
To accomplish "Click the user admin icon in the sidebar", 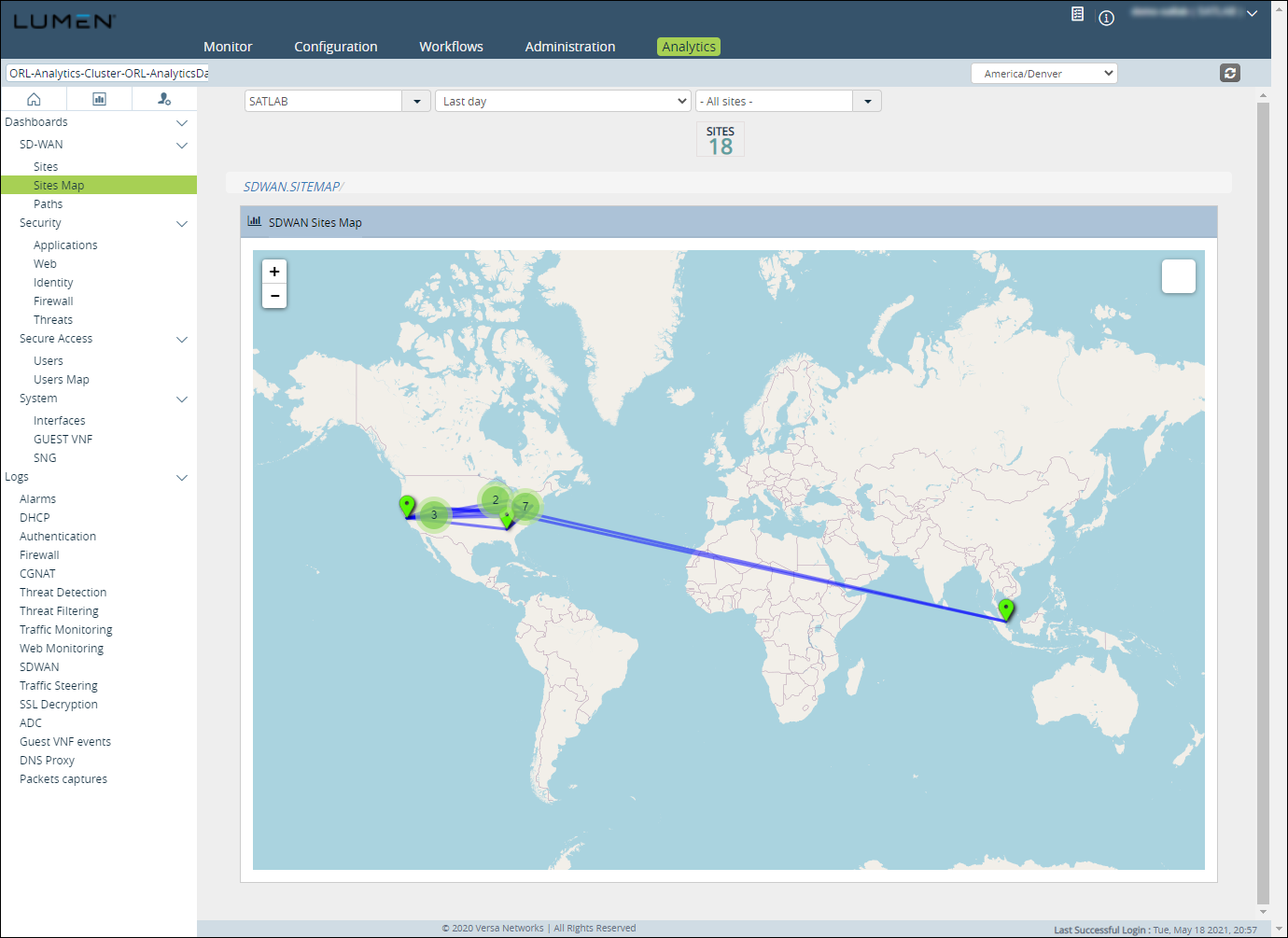I will point(164,98).
